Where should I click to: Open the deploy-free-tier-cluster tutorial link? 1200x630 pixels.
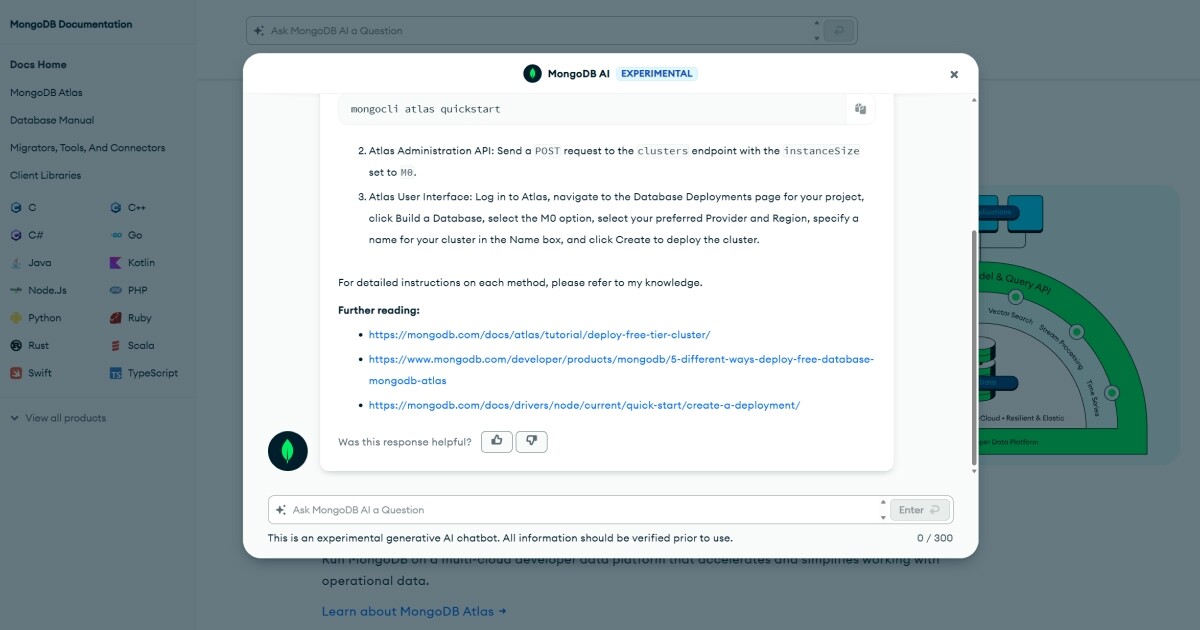click(539, 335)
